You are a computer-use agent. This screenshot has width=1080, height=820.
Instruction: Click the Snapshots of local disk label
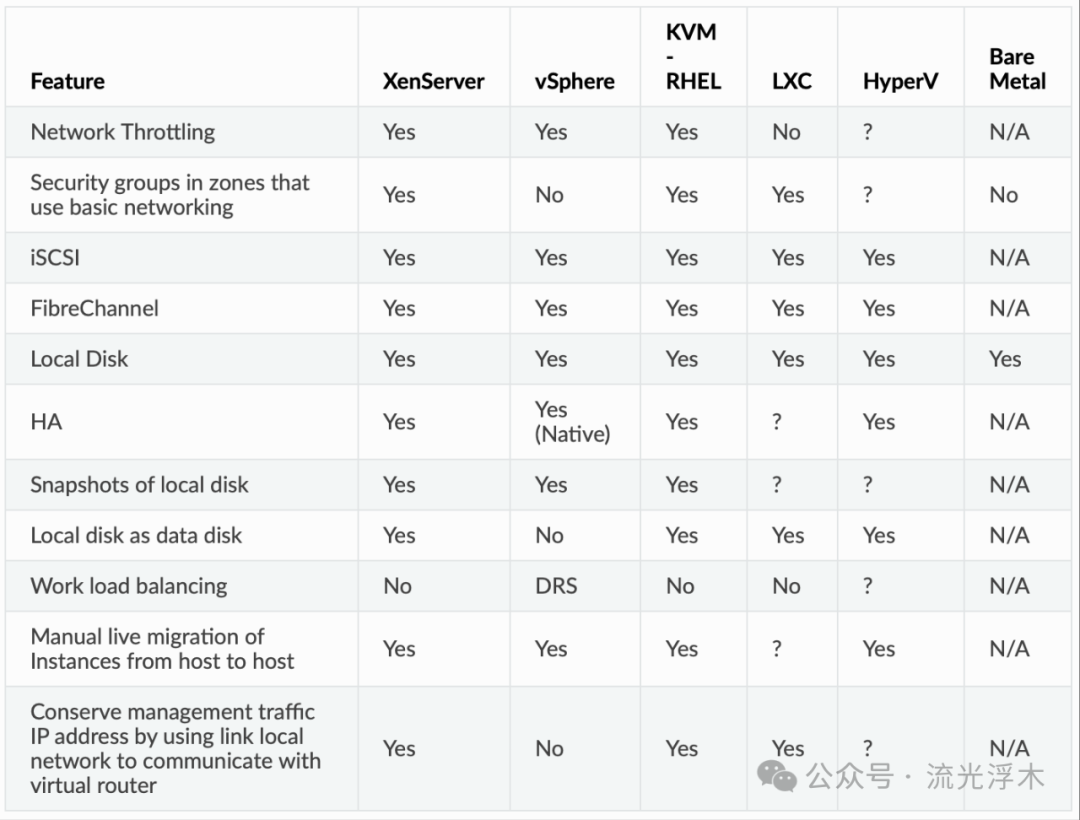(x=139, y=485)
